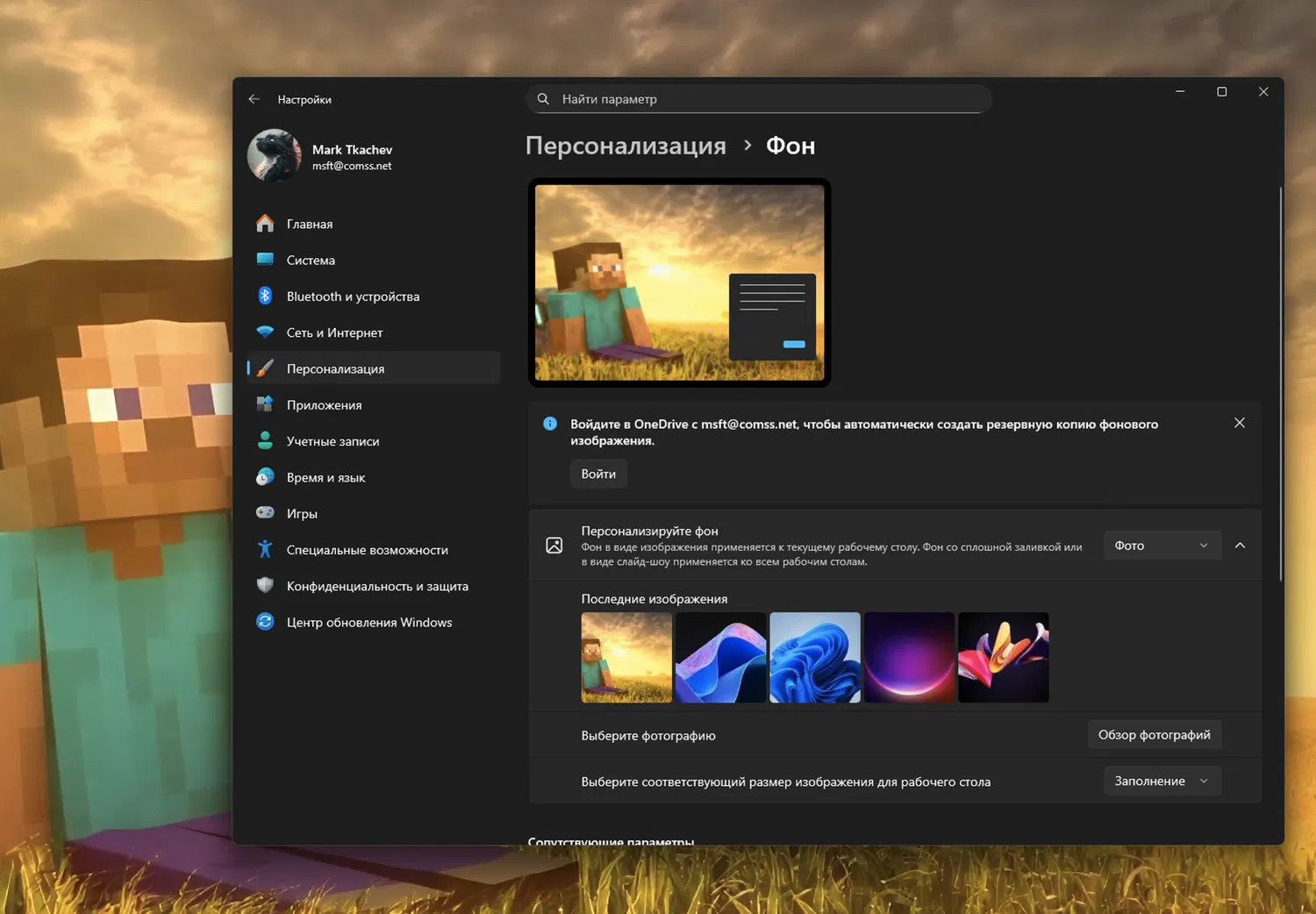Open Время и язык settings

coord(374,477)
